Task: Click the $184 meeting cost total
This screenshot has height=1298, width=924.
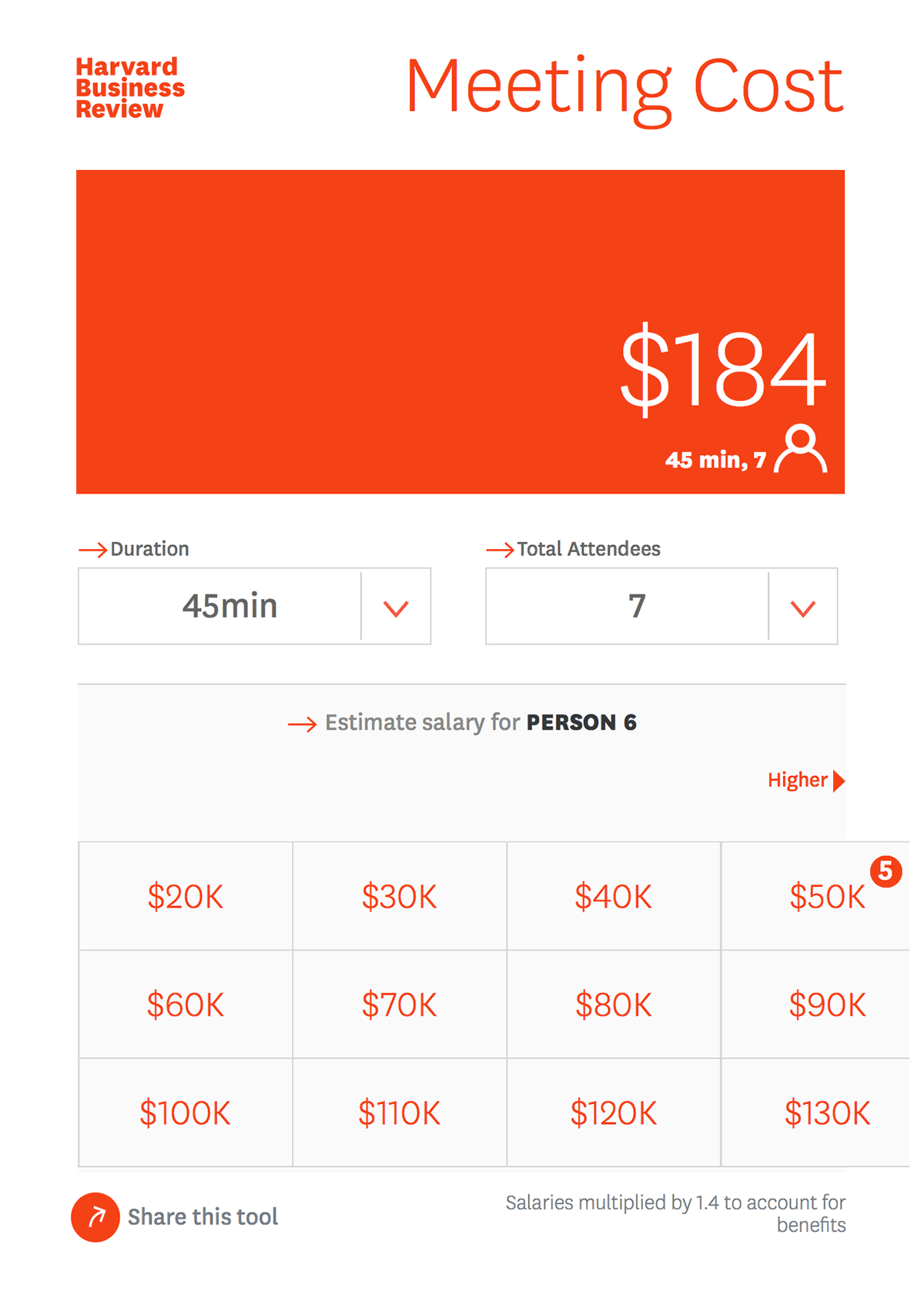Action: (723, 369)
